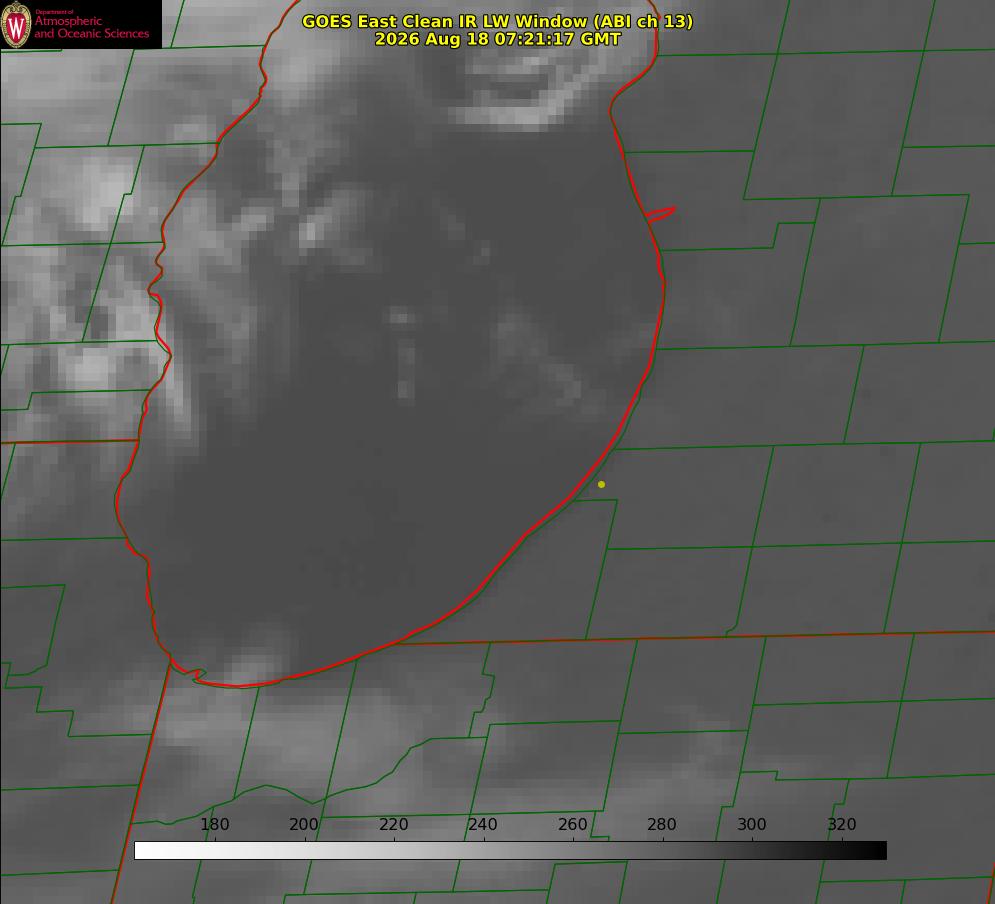Click the 200 tick on the temperature colorbar
995x904 pixels.
pyautogui.click(x=304, y=824)
